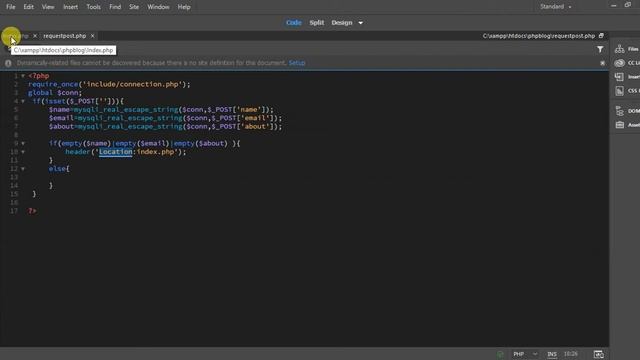Click the filter related files funnel icon
640x360 pixels.
[x=600, y=49]
